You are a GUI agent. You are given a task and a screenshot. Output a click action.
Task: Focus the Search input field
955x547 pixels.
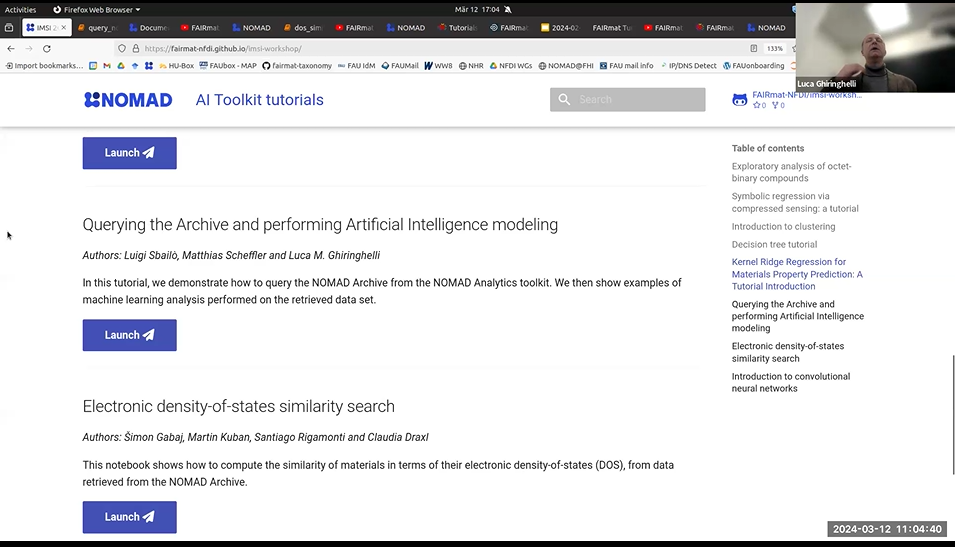[628, 99]
